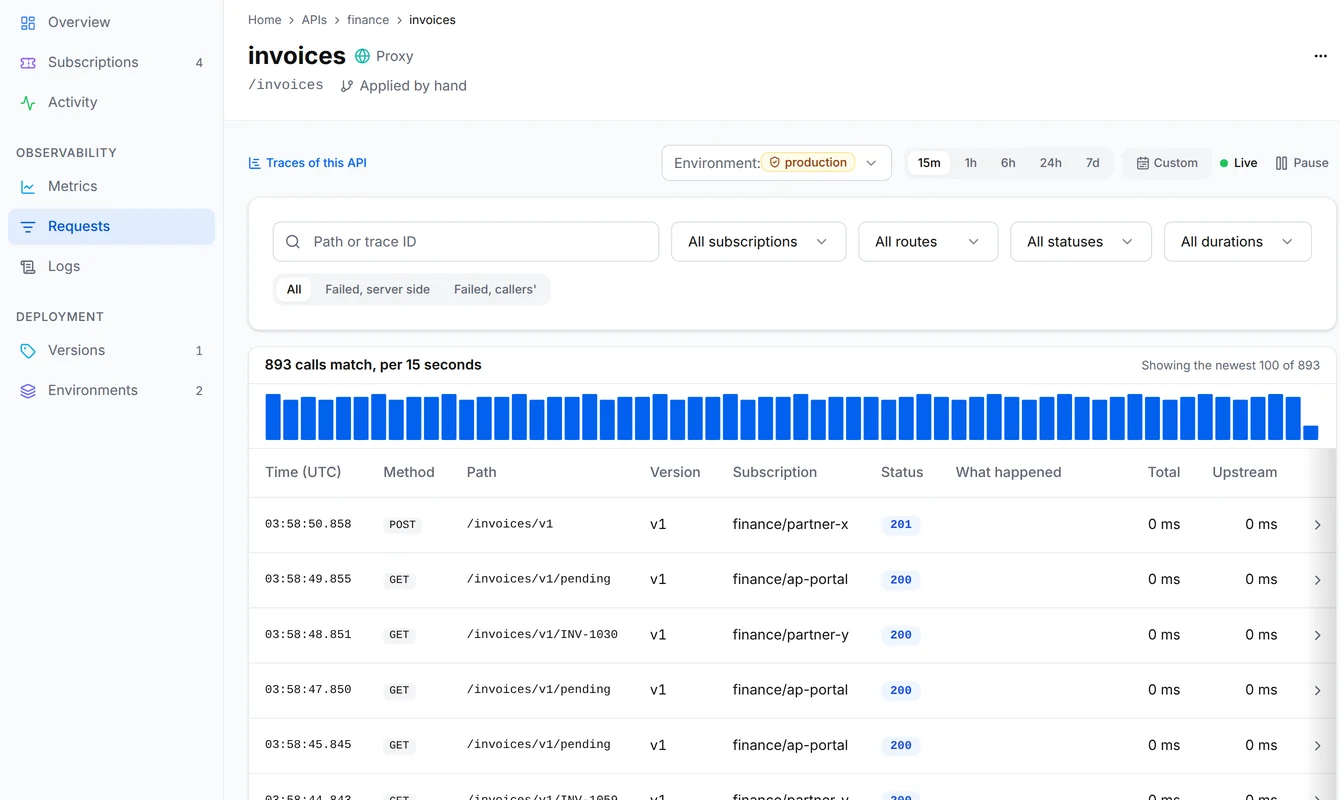Select the Failed, callers' tab

click(x=495, y=289)
